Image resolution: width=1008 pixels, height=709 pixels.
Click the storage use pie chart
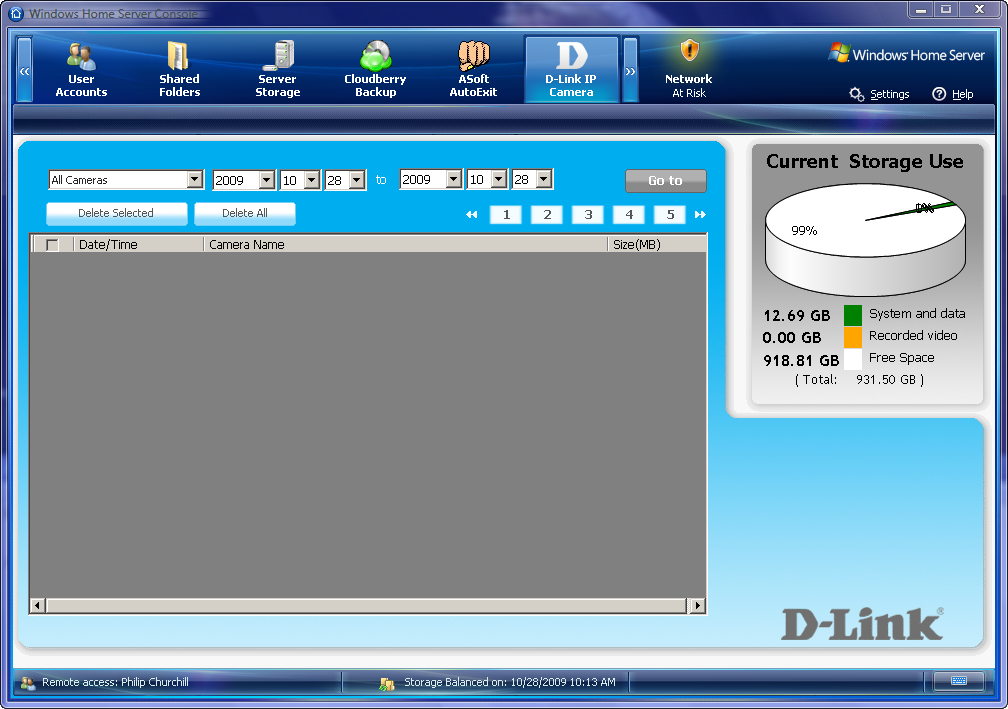pyautogui.click(x=865, y=239)
